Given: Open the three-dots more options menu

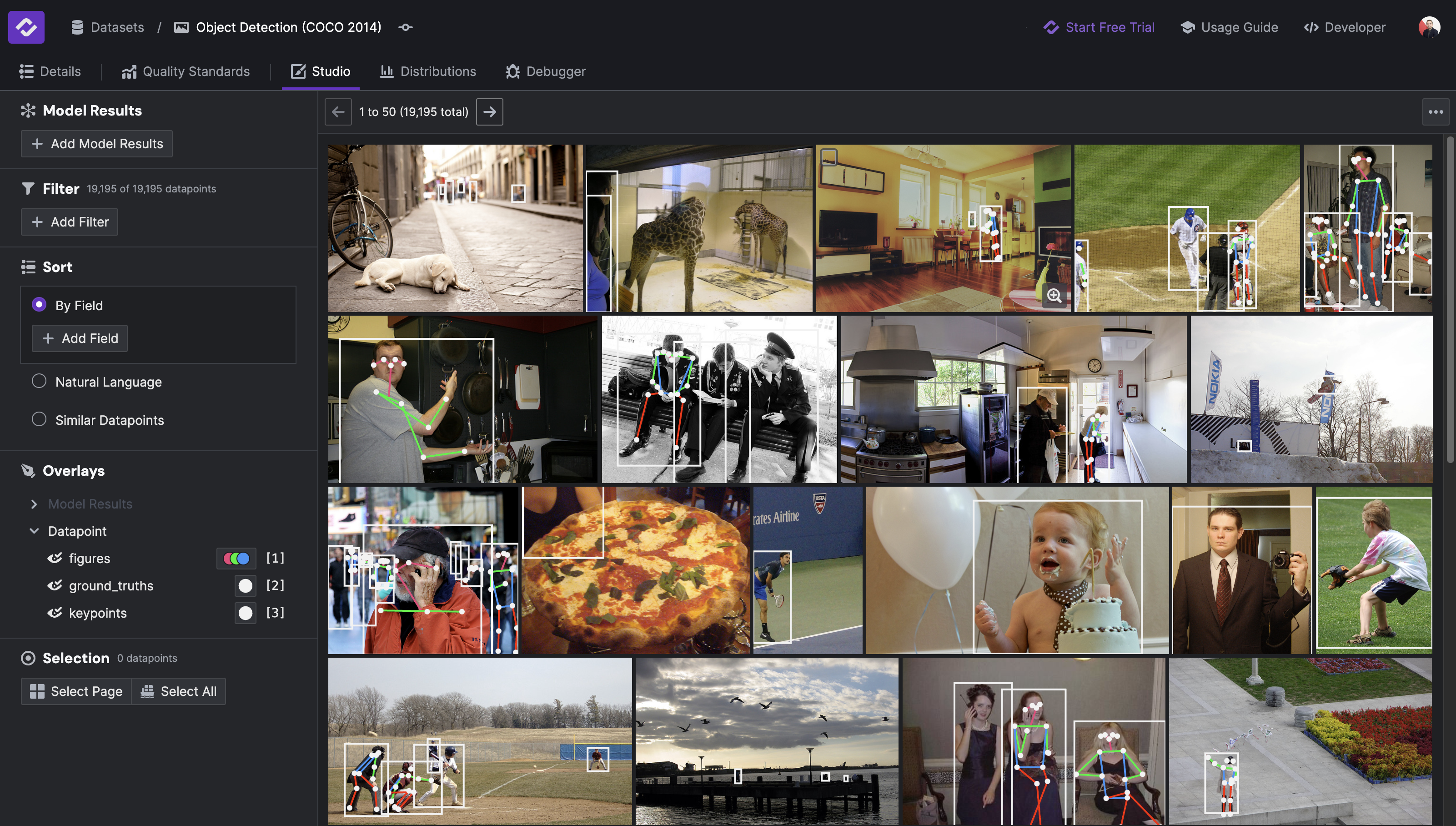Looking at the screenshot, I should tap(1435, 112).
